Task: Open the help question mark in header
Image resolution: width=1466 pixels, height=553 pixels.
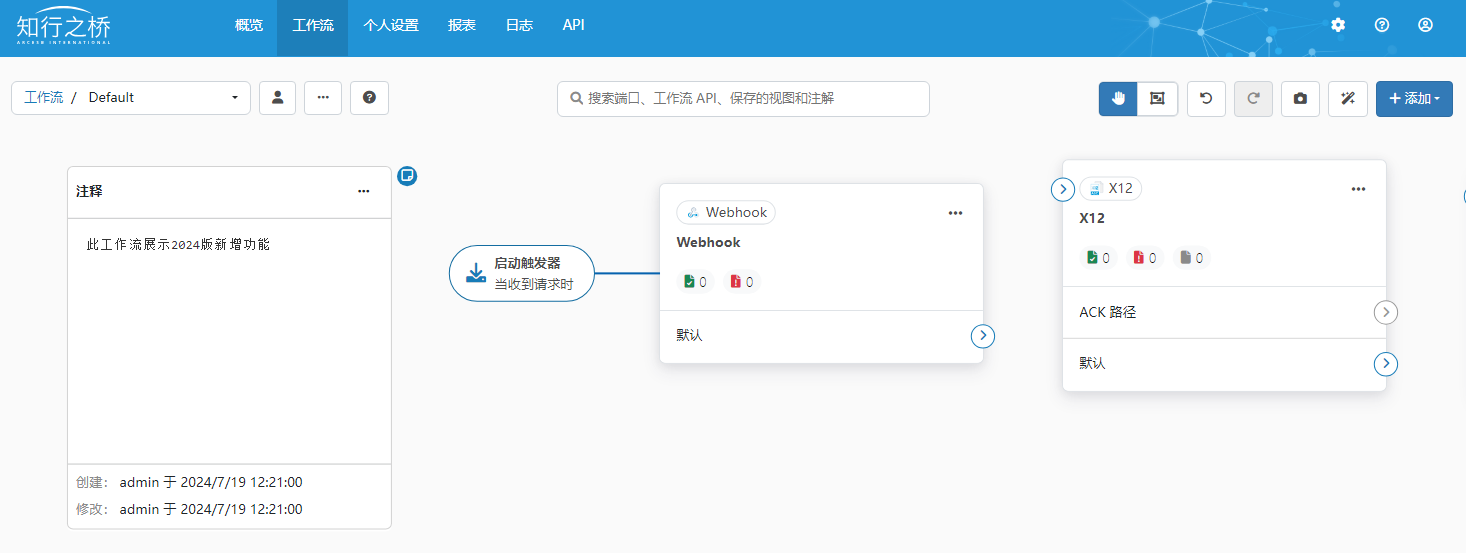Action: (x=1382, y=25)
